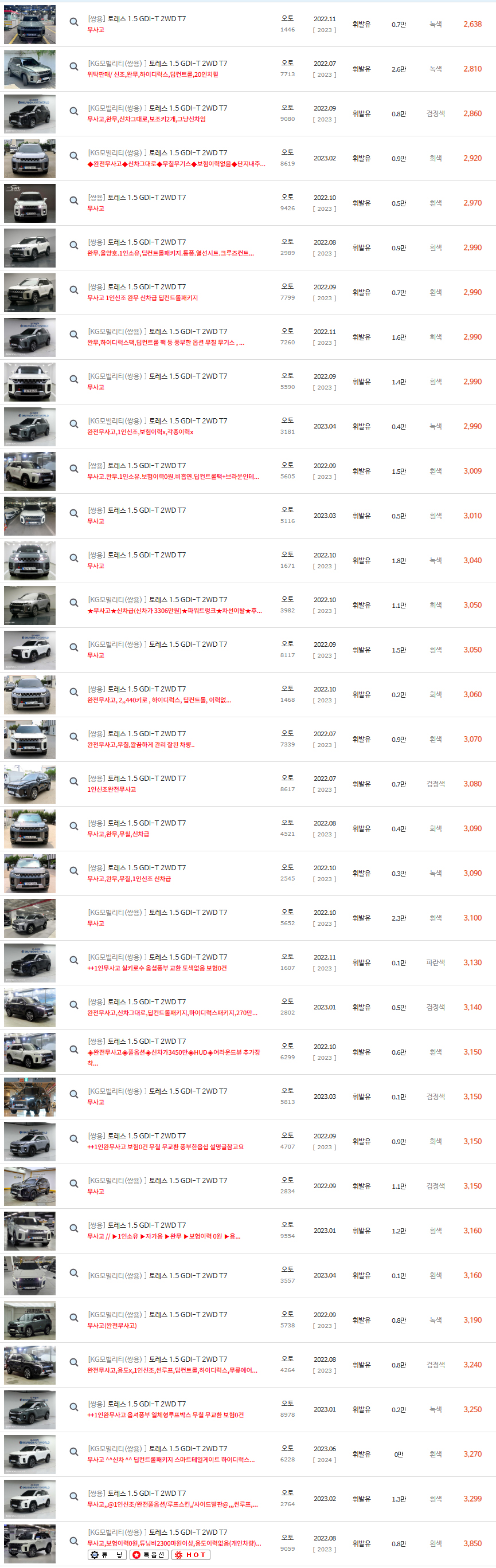Click the price 2,638

pos(472,24)
